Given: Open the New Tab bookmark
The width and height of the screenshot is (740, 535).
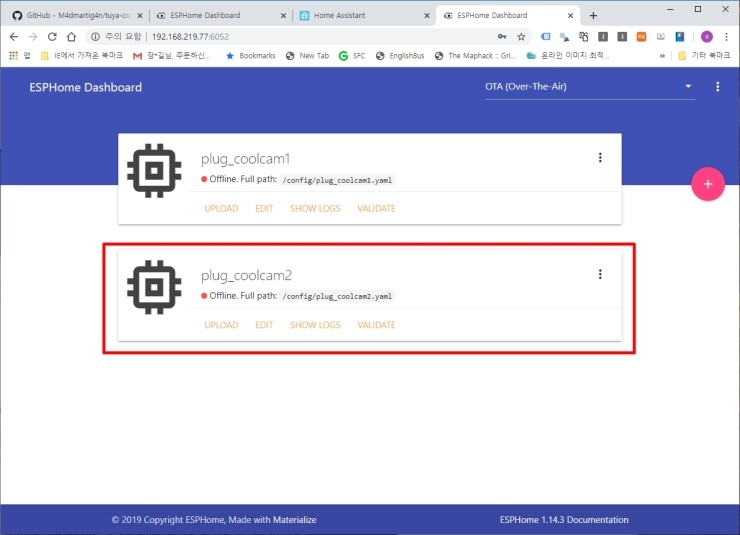Looking at the screenshot, I should point(307,56).
